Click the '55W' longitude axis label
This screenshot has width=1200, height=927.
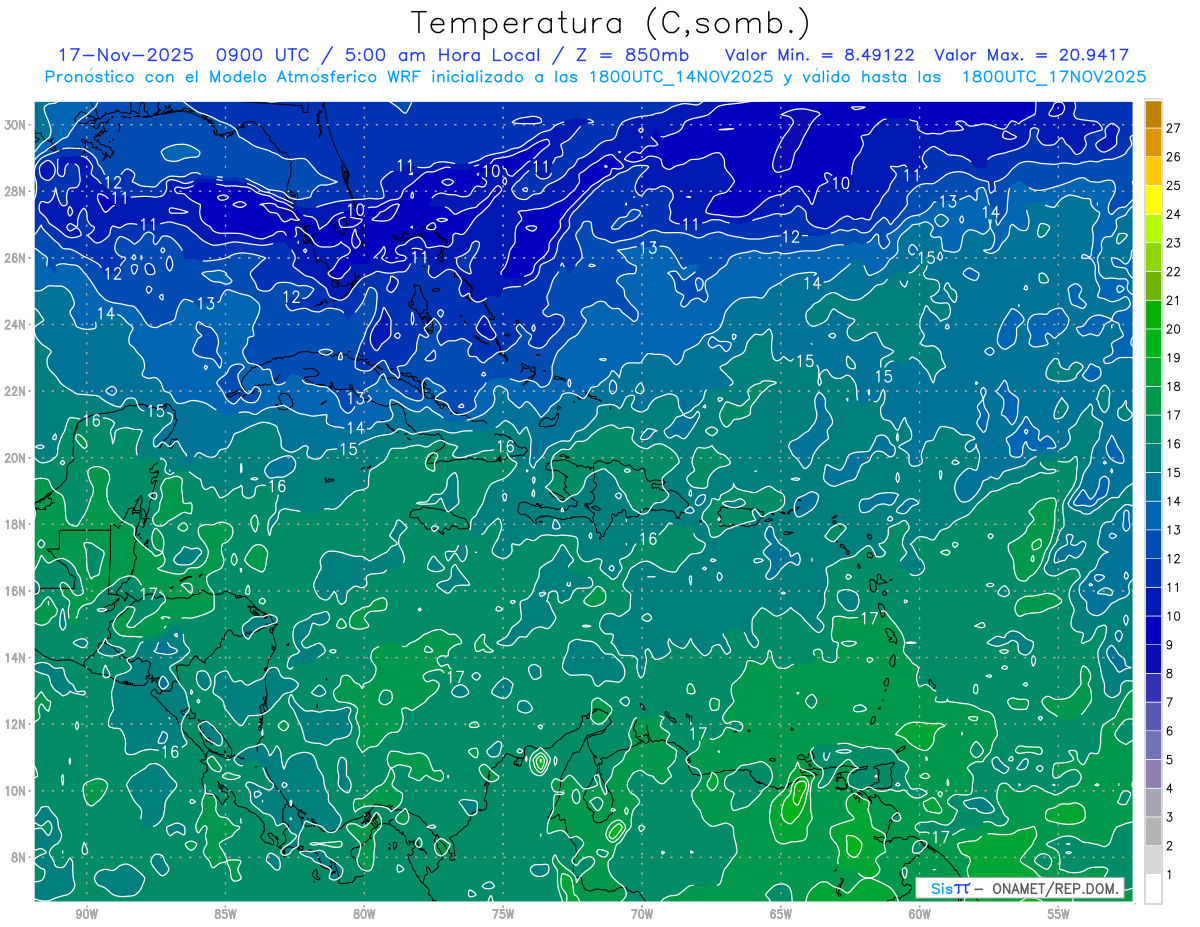point(1059,914)
